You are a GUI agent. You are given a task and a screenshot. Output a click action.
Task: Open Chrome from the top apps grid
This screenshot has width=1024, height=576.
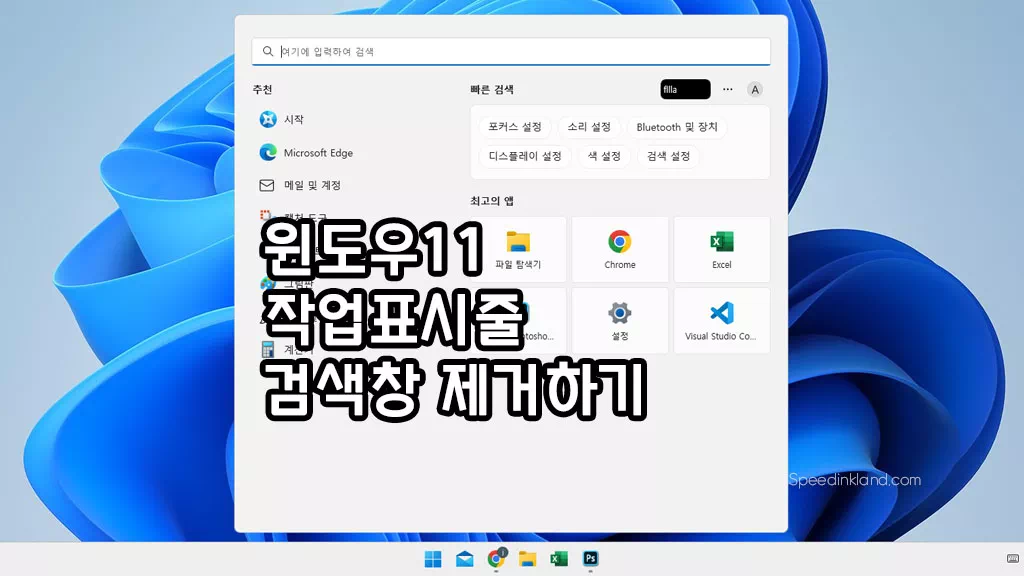tap(619, 249)
